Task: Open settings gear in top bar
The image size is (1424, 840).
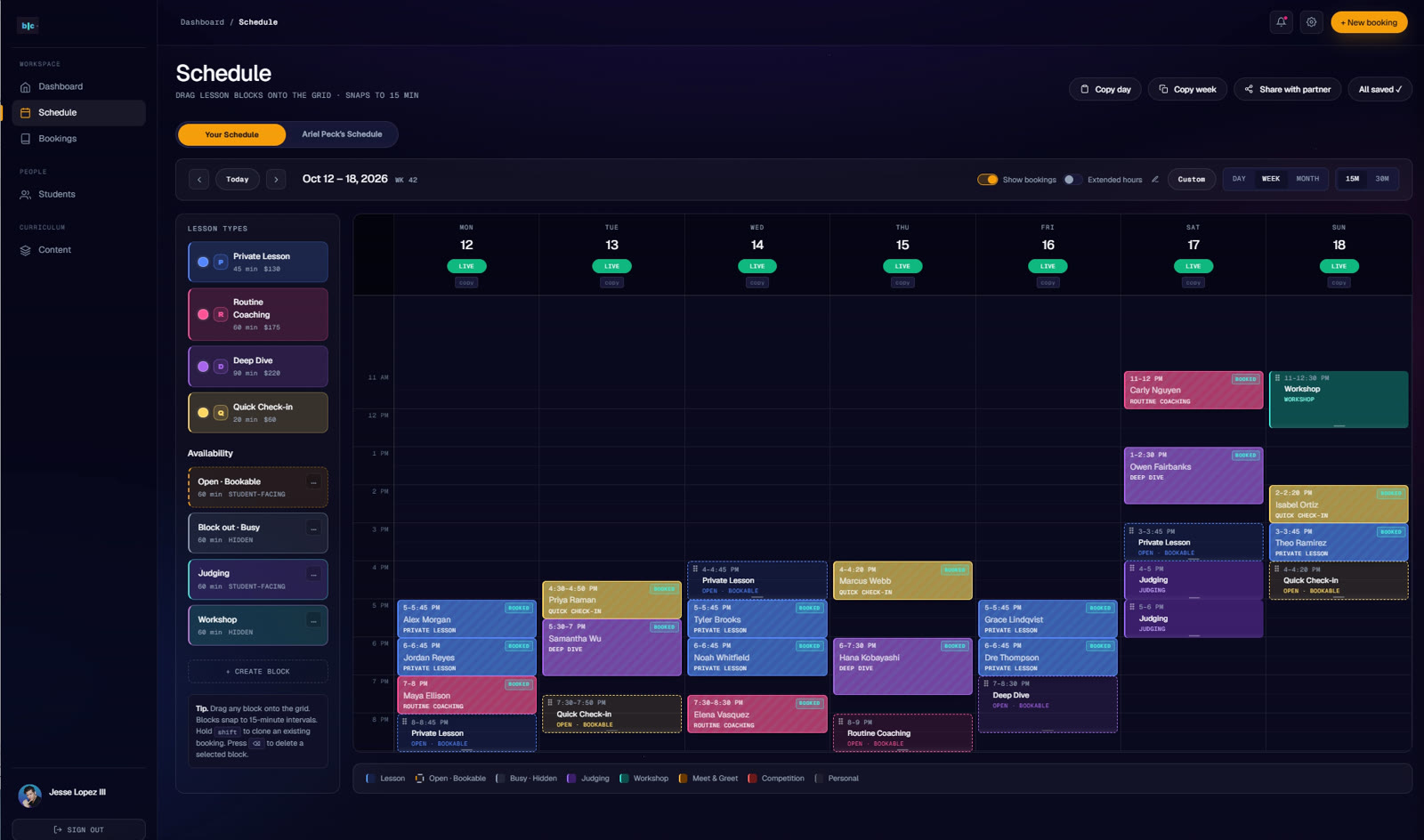Action: (1311, 22)
